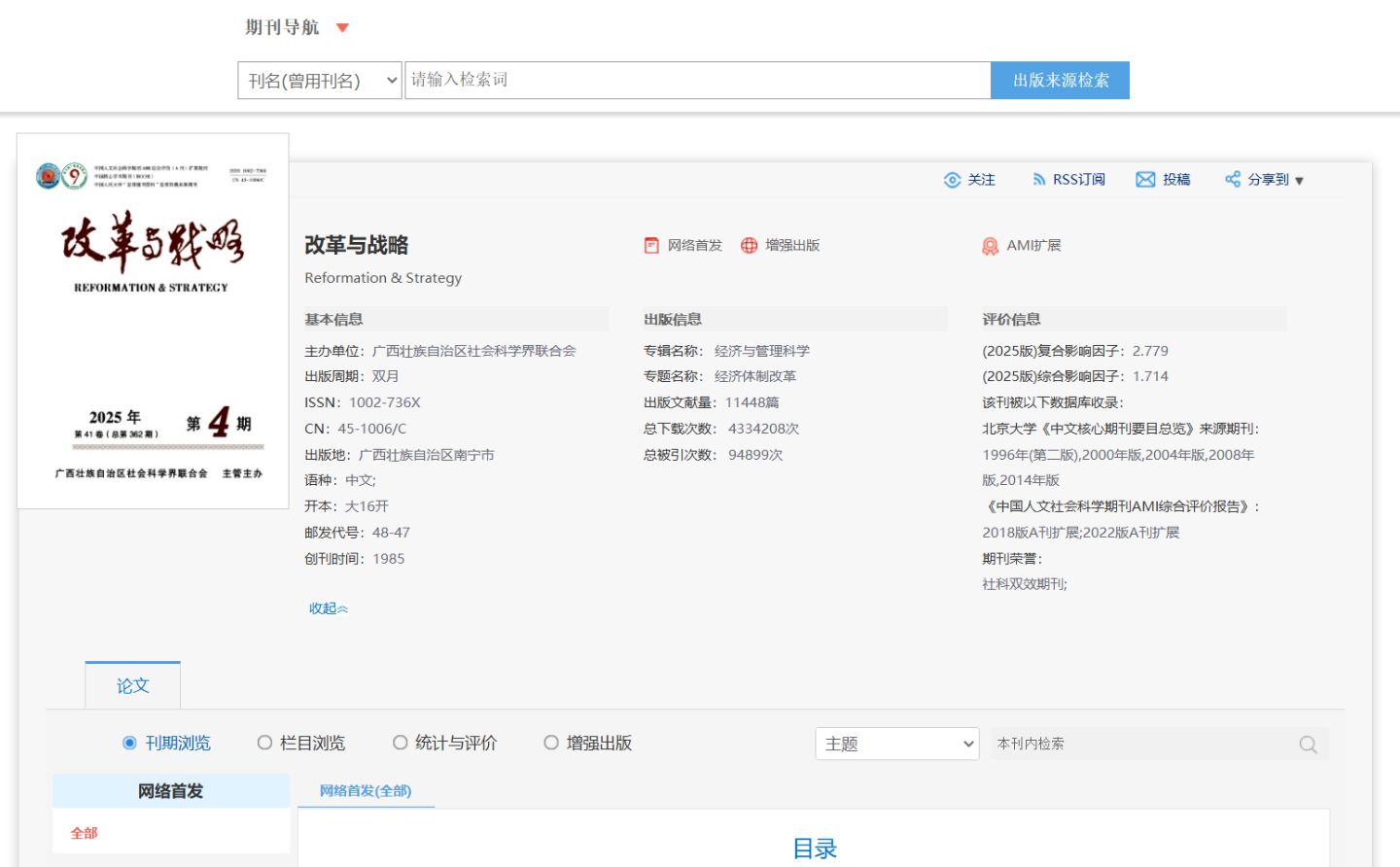
Task: Choose the 统计与评价 radio option
Action: tap(400, 744)
